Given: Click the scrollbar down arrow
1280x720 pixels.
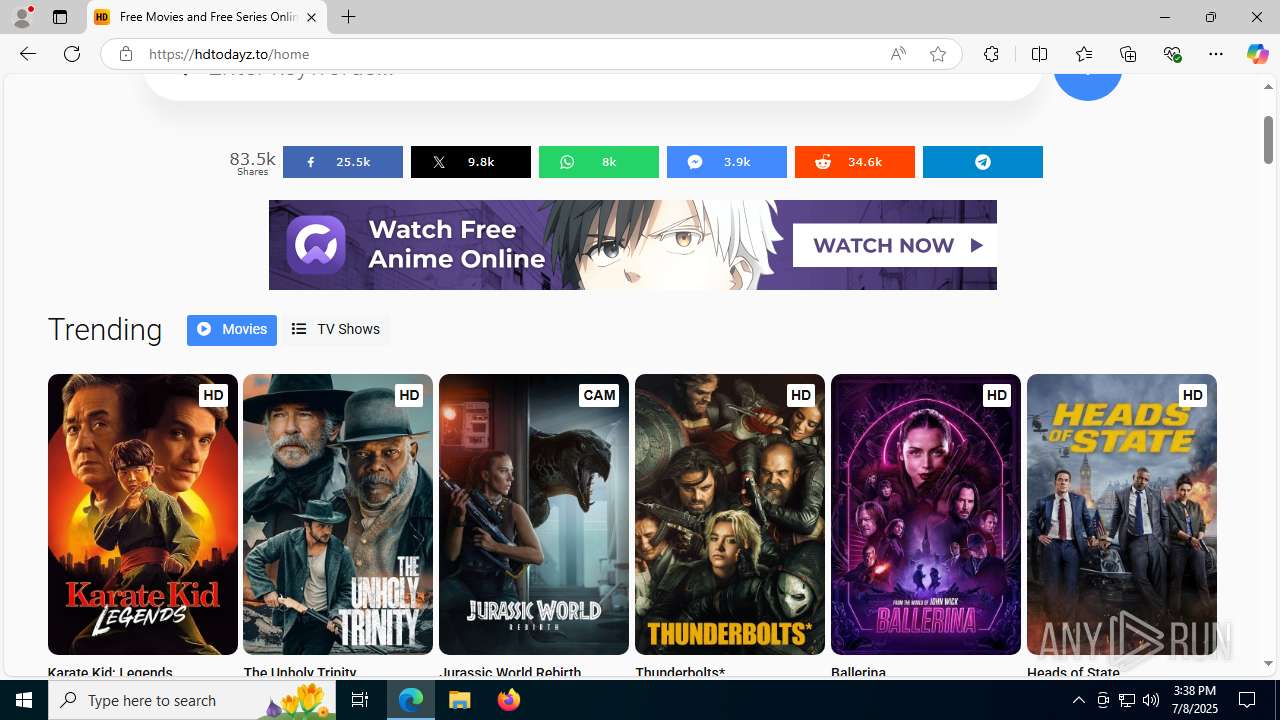Looking at the screenshot, I should click(x=1268, y=664).
